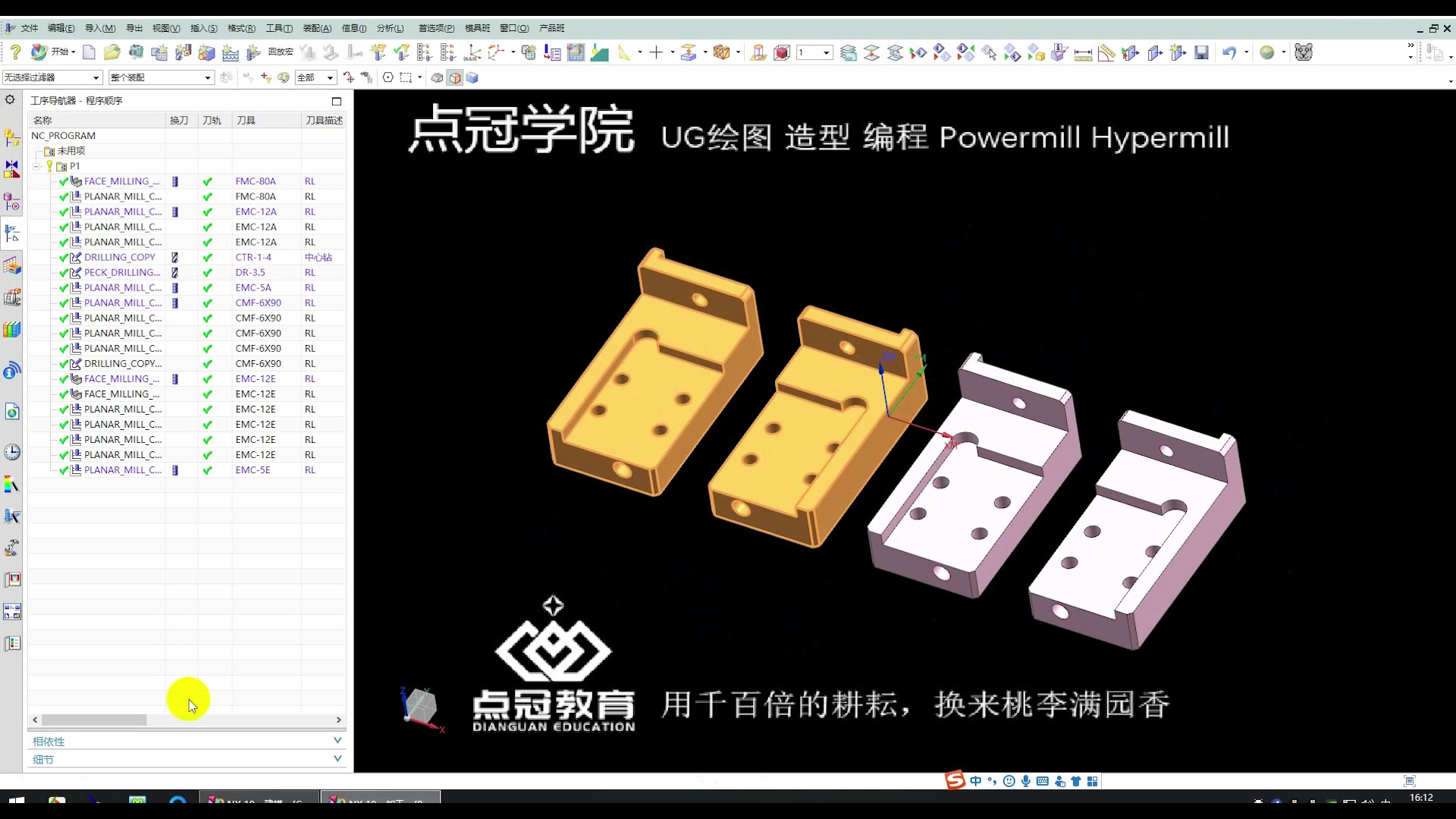Screen dimensions: 1456x819
Task: Click the 回放宏 playback macro button
Action: point(281,52)
